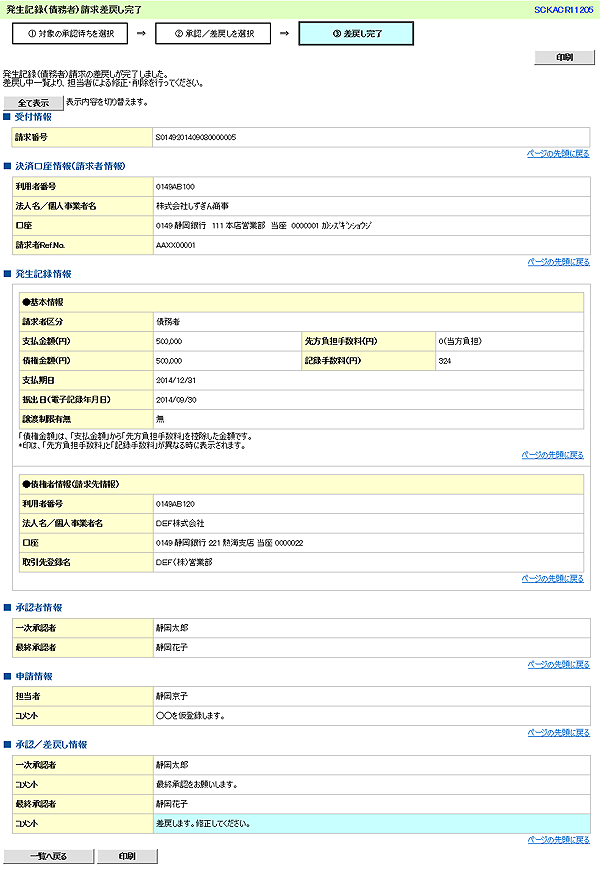
Task: Click the 請求番号 label cell
Action: 82,137
